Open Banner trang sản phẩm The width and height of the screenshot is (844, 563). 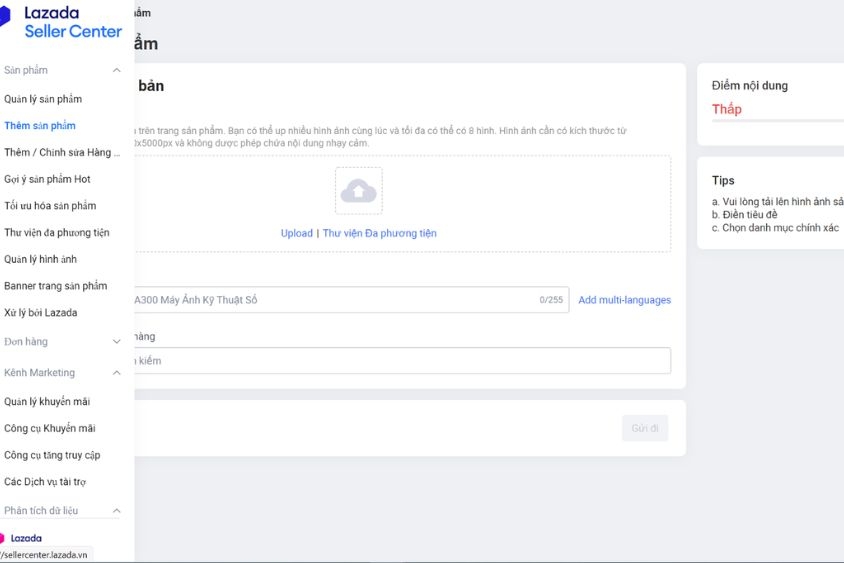click(55, 286)
